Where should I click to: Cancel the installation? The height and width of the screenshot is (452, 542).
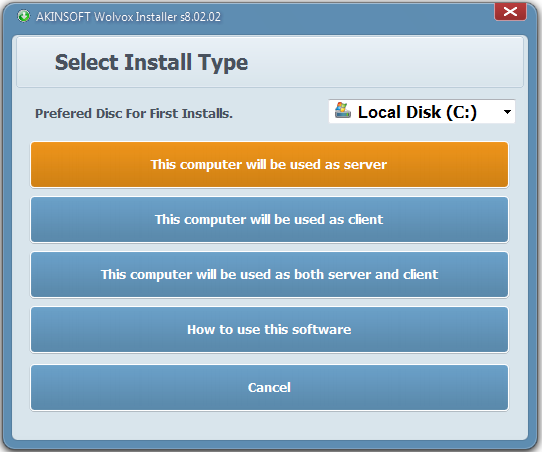tap(269, 387)
